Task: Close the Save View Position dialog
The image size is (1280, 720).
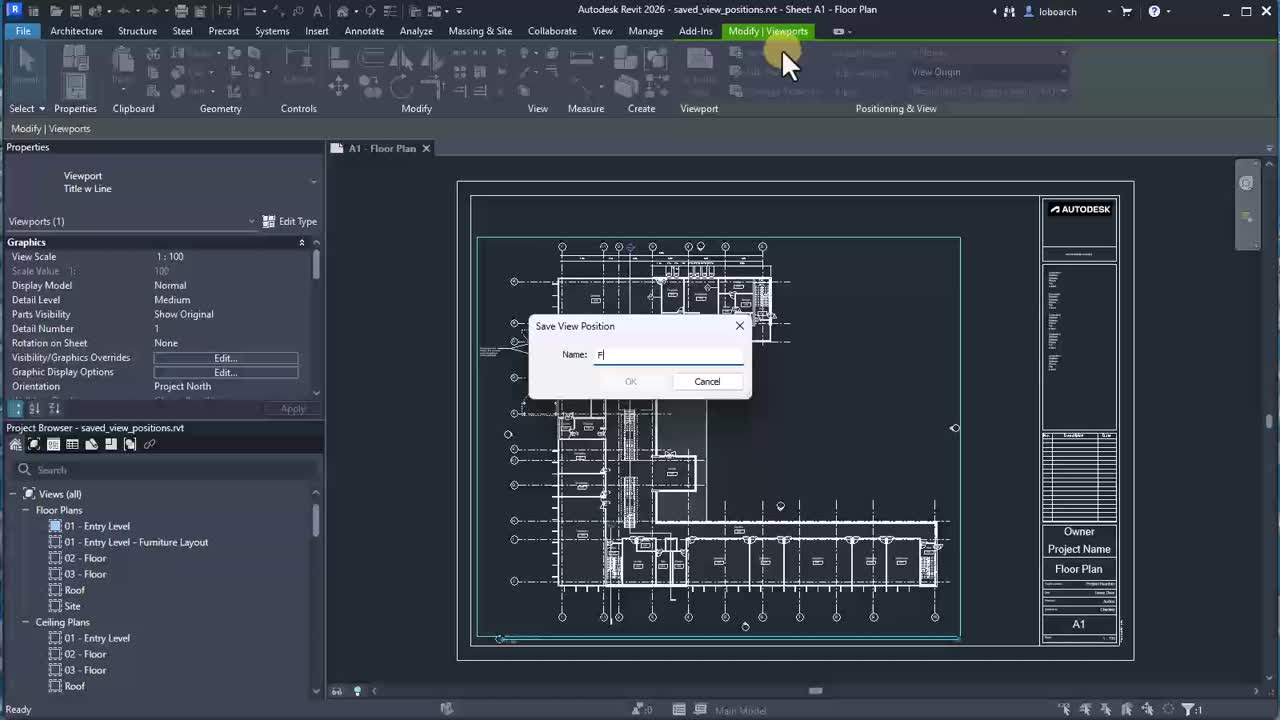Action: 740,326
